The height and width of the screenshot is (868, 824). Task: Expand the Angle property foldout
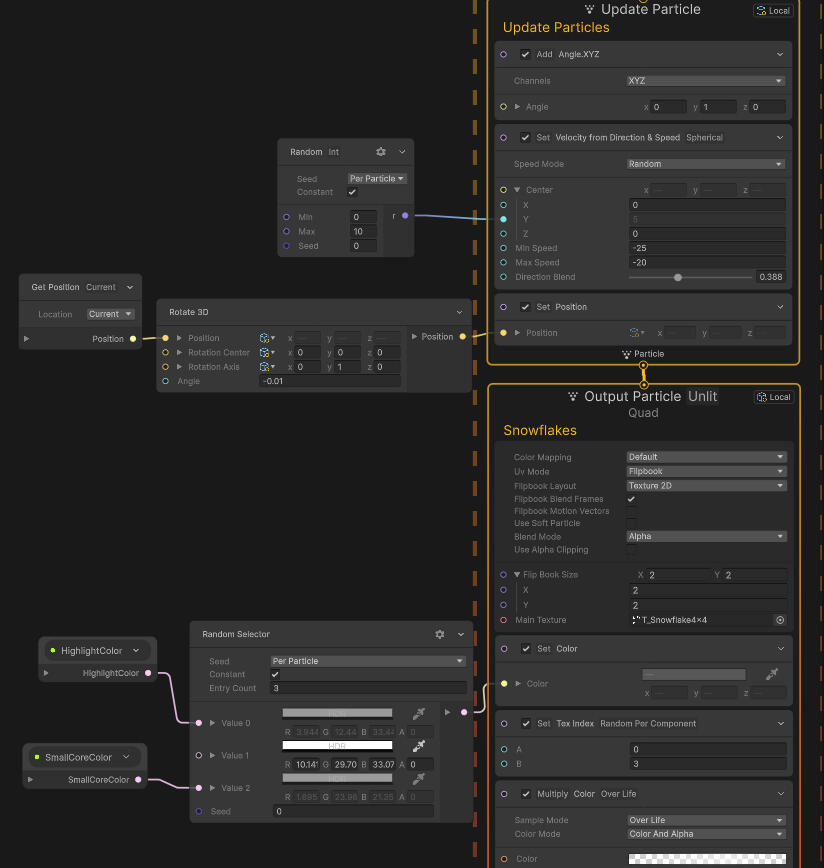518,107
